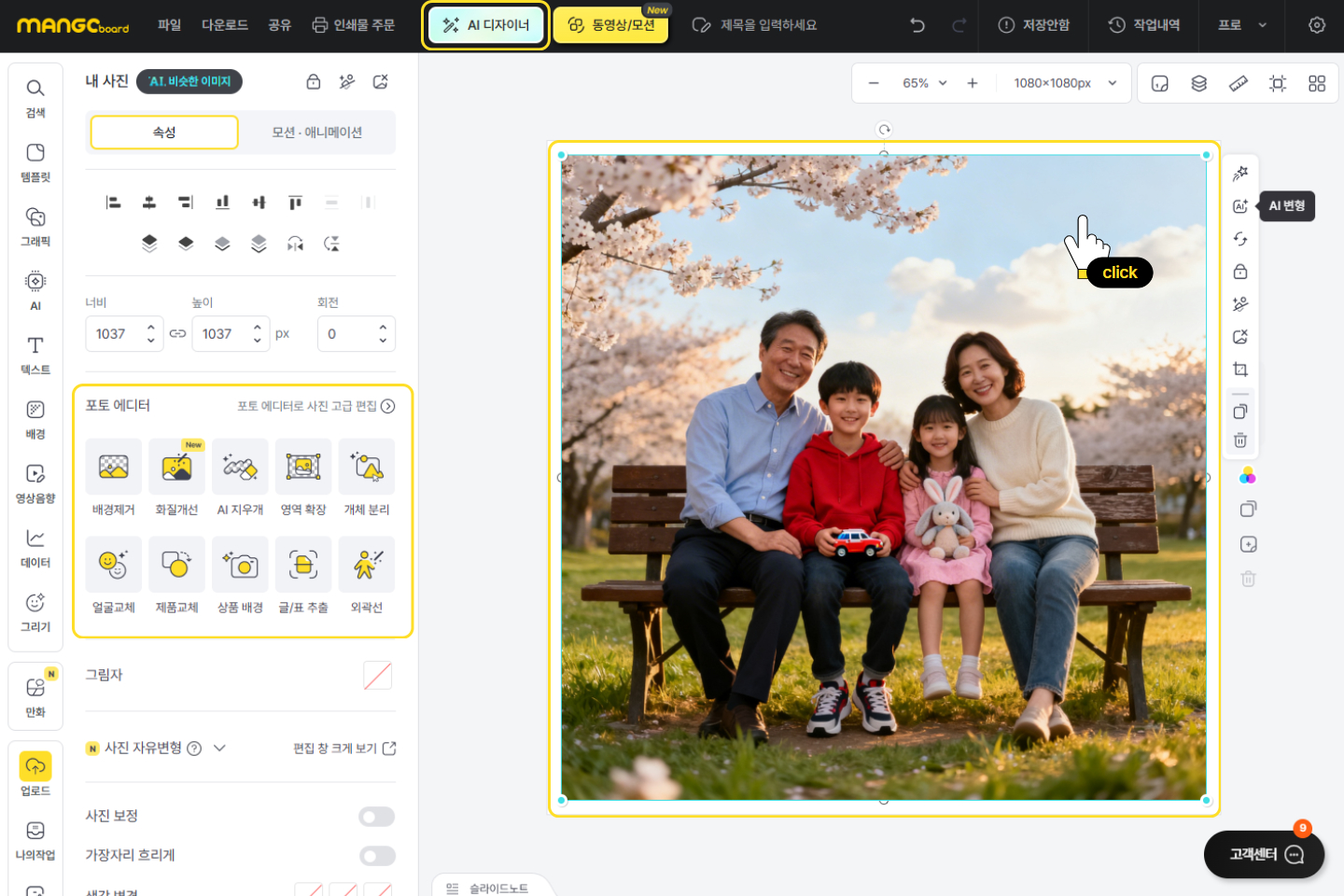Select the AI 지우개 eraser tool
Image resolution: width=1344 pixels, height=896 pixels.
240,467
